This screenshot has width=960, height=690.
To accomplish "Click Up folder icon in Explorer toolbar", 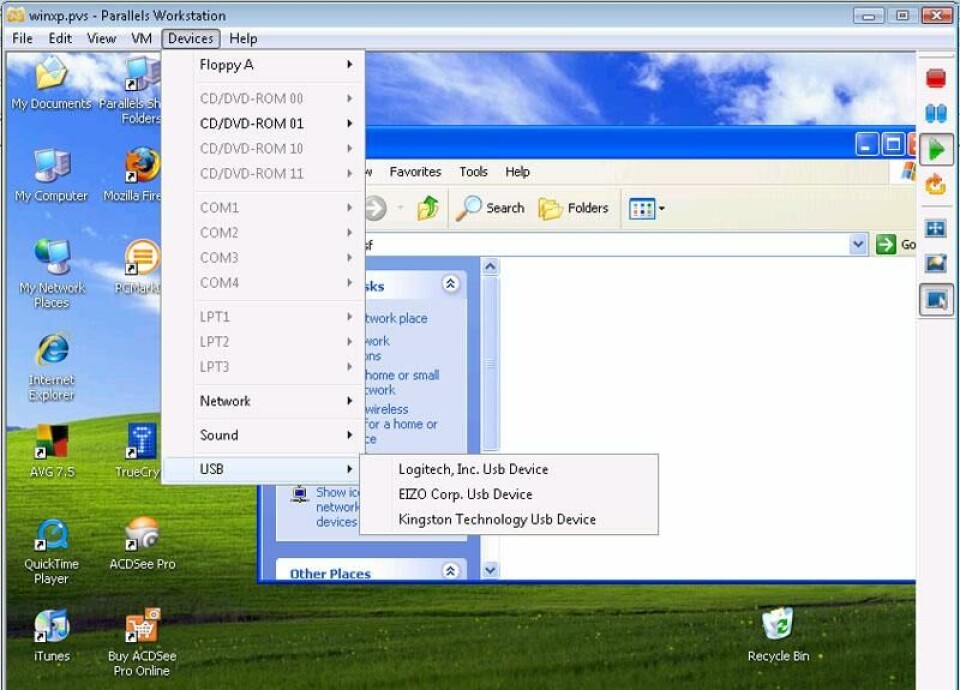I will click(x=428, y=208).
